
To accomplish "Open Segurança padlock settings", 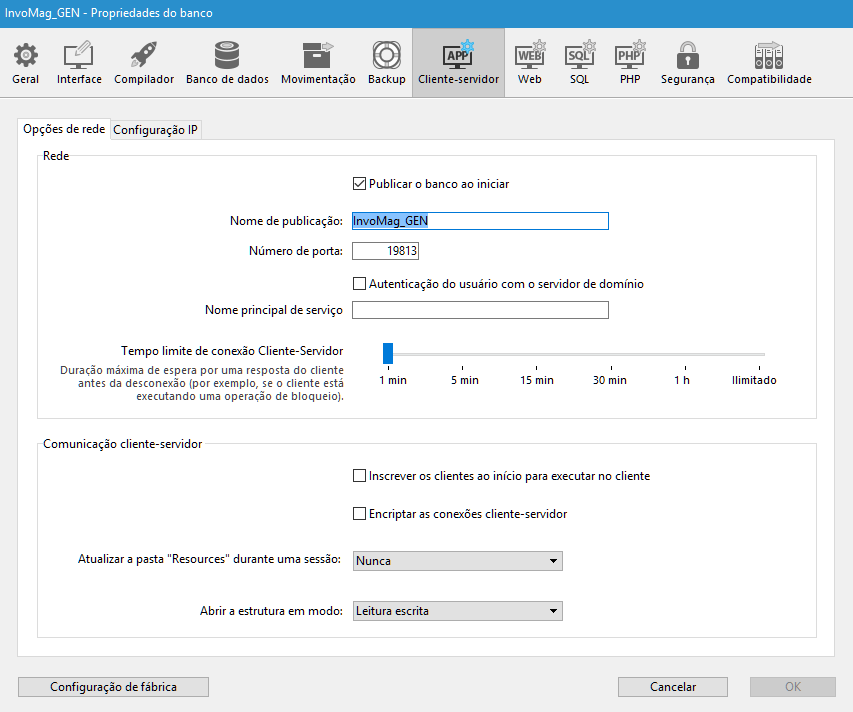I will 687,63.
